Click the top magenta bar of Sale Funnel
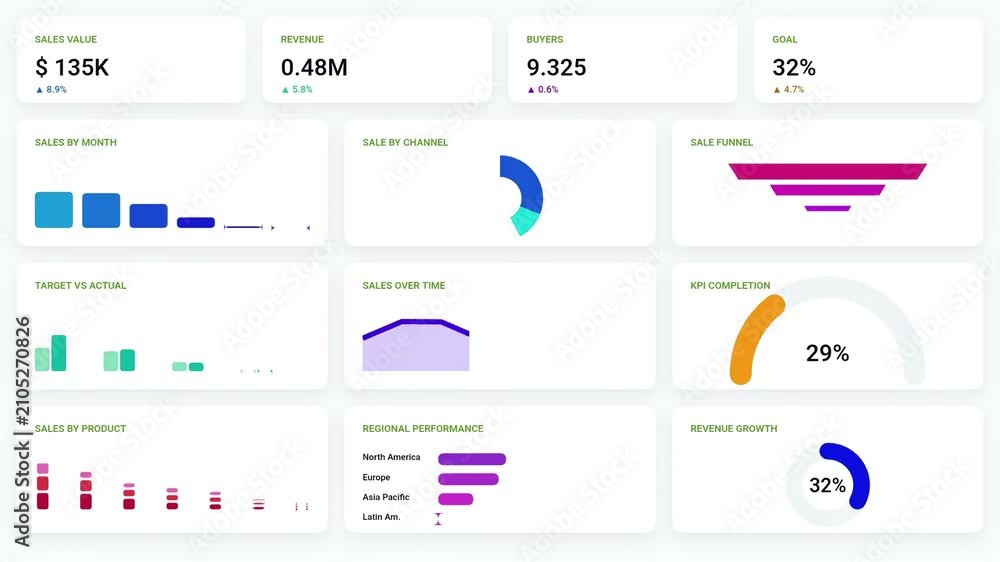The height and width of the screenshot is (562, 1000). tap(827, 171)
